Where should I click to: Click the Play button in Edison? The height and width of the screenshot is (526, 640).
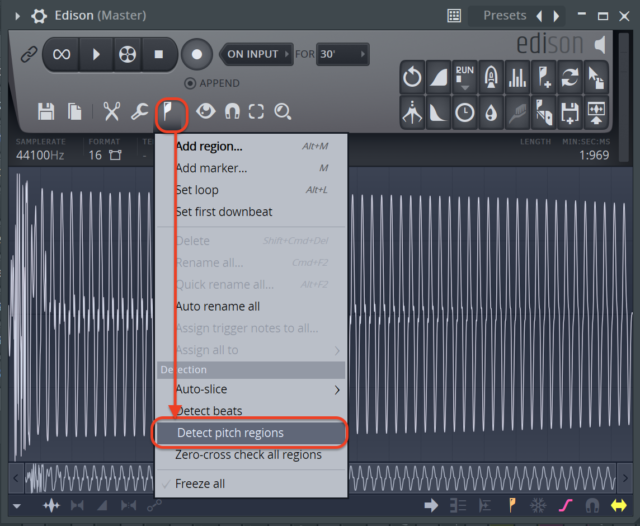[x=96, y=54]
